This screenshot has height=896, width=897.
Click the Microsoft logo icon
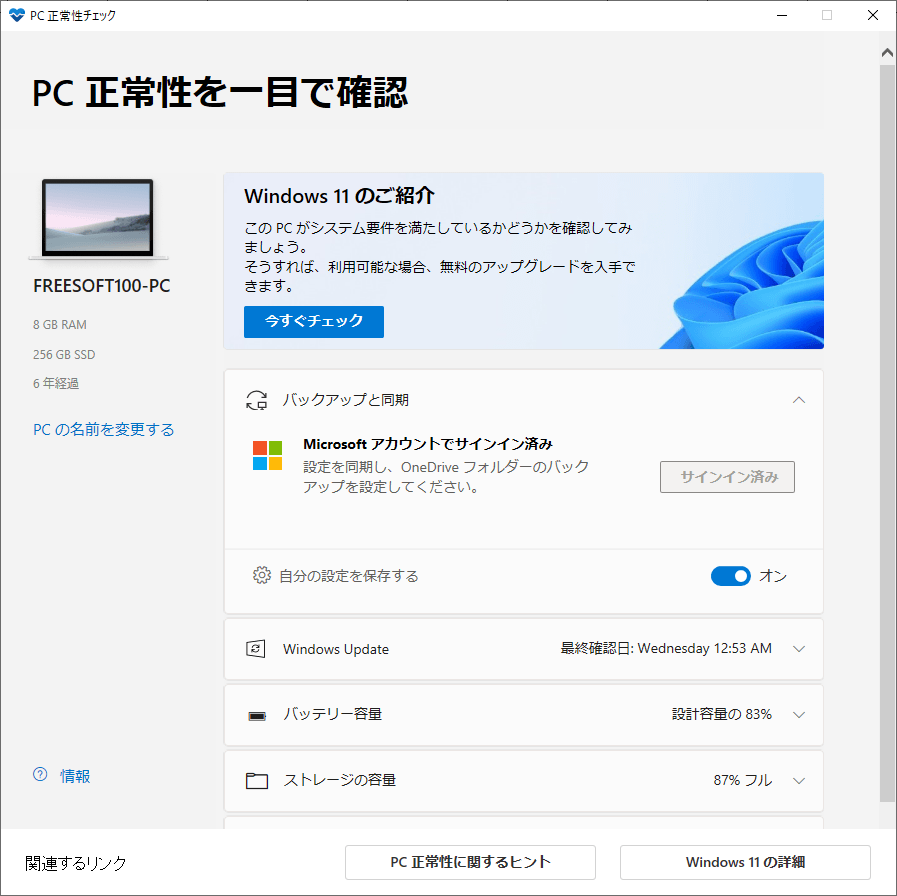coord(267,456)
